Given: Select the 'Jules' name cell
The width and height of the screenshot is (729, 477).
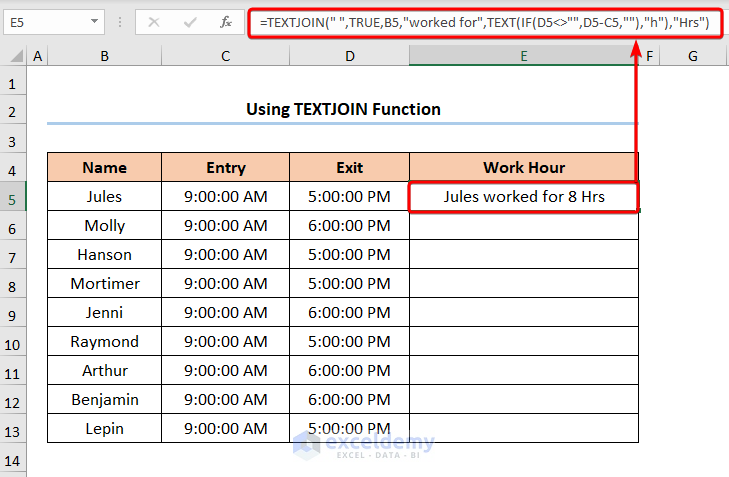Looking at the screenshot, I should coord(105,197).
